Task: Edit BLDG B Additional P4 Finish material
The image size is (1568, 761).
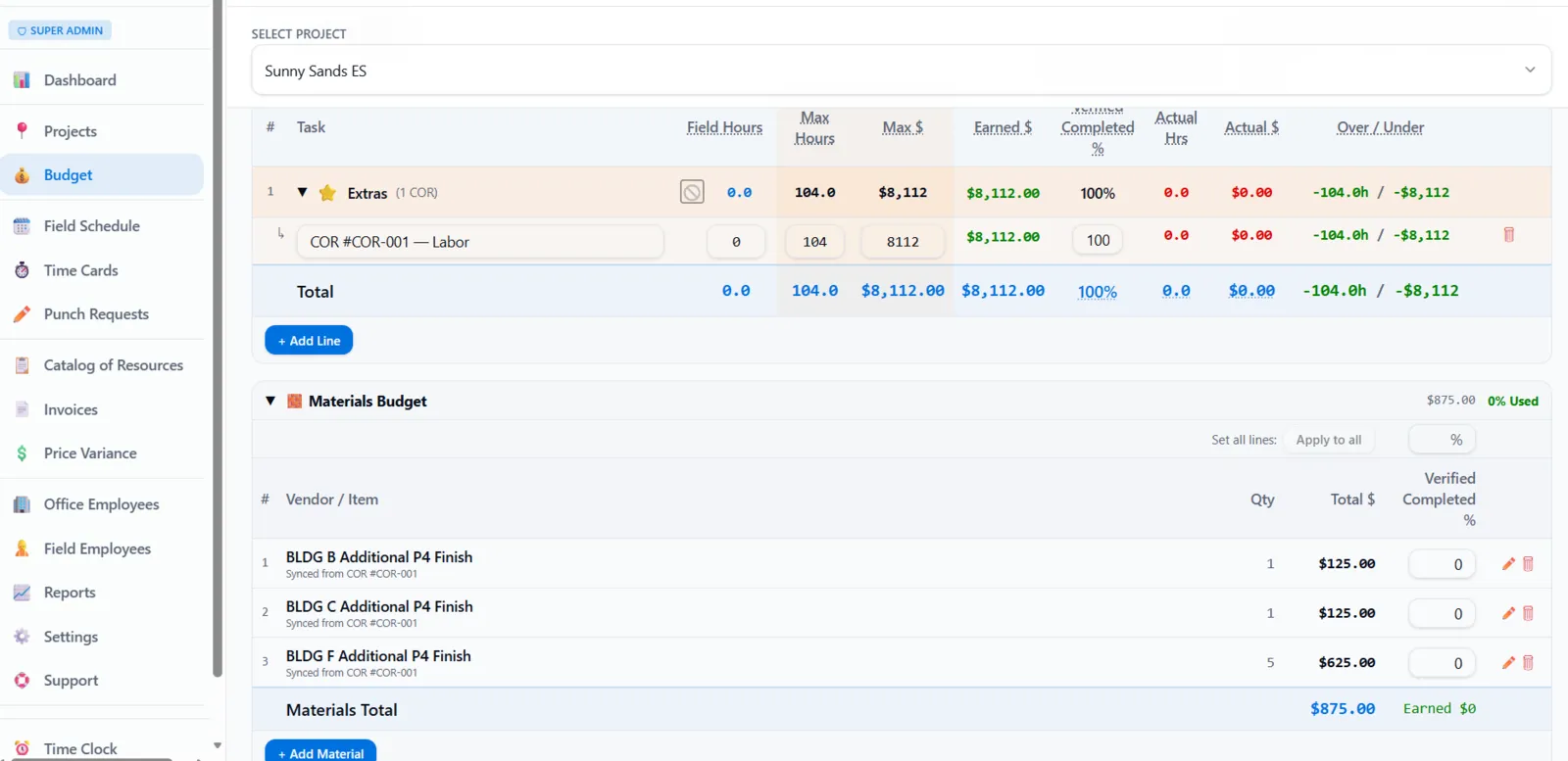Action: click(1508, 563)
